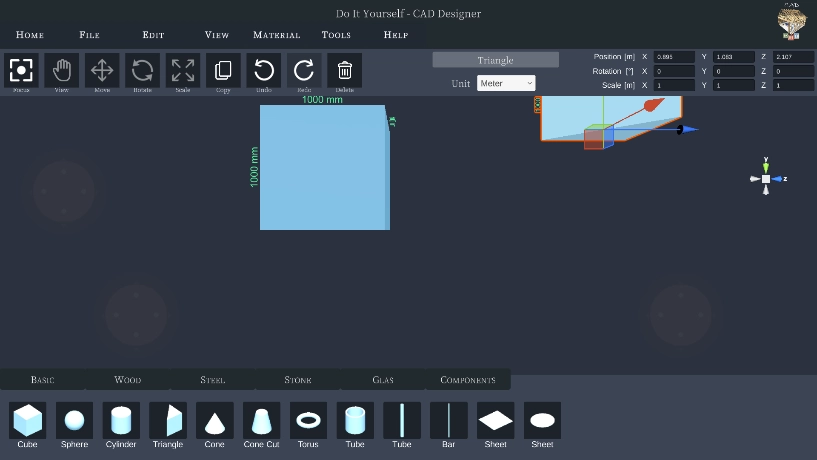The width and height of the screenshot is (817, 460).
Task: Switch to the Wood tab
Action: pyautogui.click(x=128, y=380)
